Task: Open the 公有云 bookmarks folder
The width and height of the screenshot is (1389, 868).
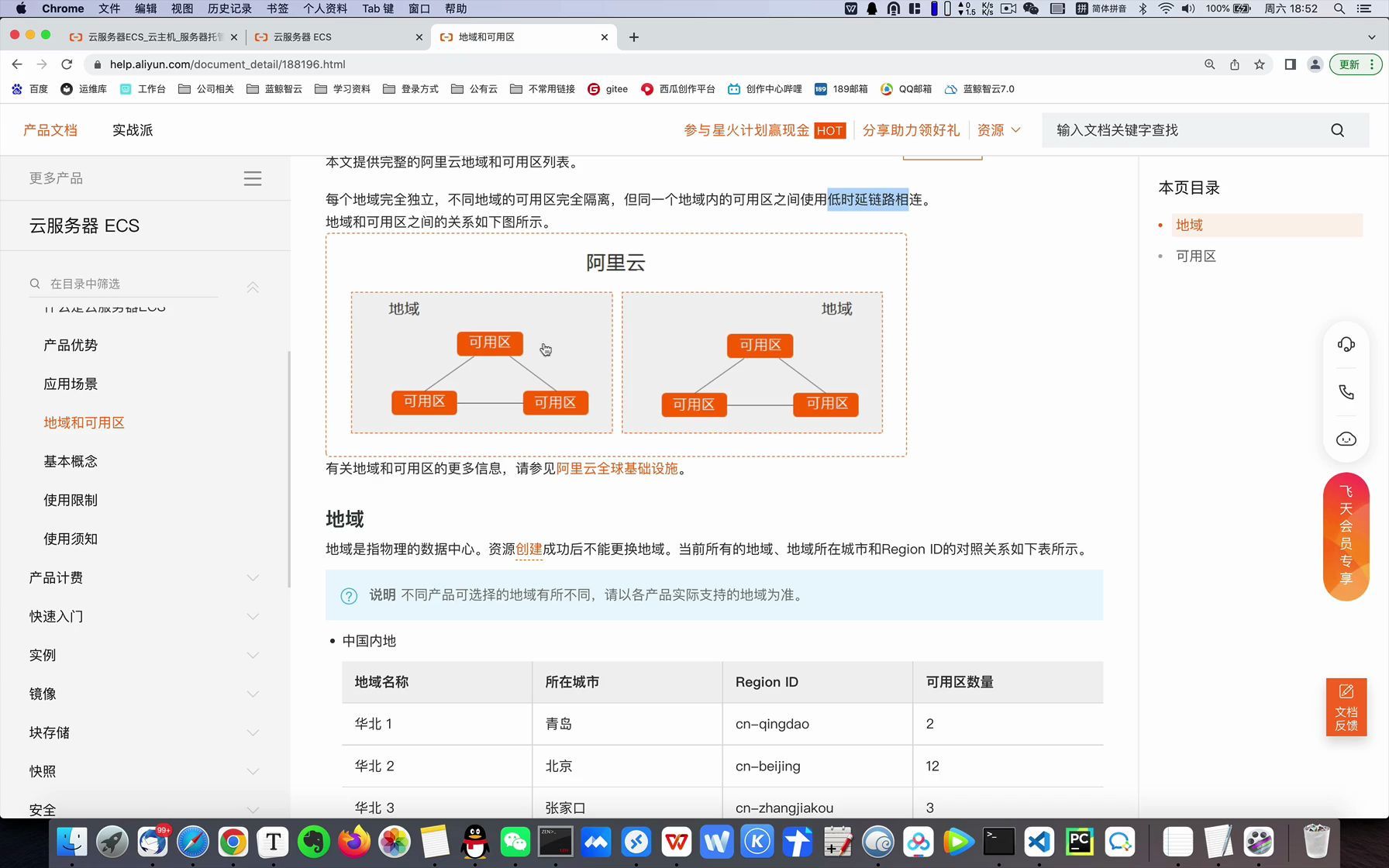Action: (474, 89)
